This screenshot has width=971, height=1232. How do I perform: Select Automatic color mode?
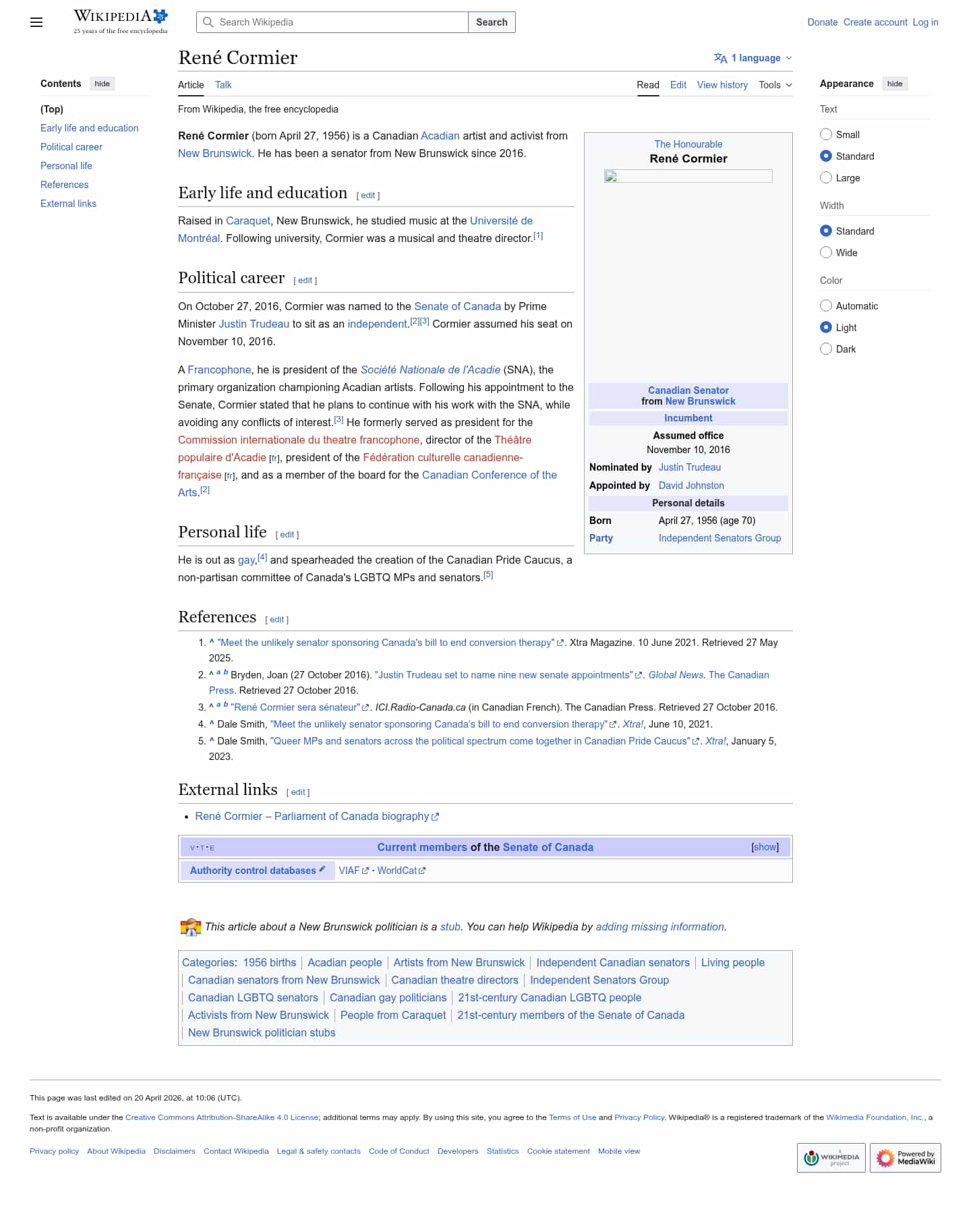(826, 305)
